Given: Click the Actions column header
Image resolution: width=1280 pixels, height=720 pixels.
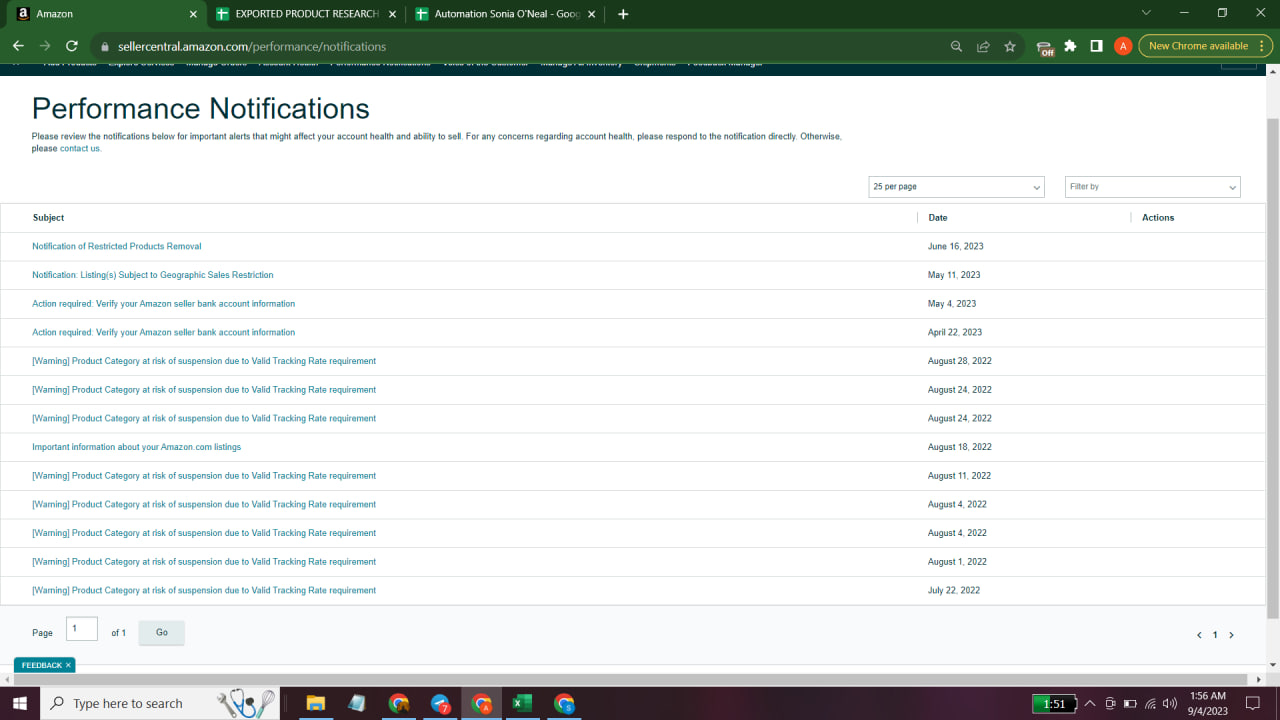Looking at the screenshot, I should (1158, 217).
